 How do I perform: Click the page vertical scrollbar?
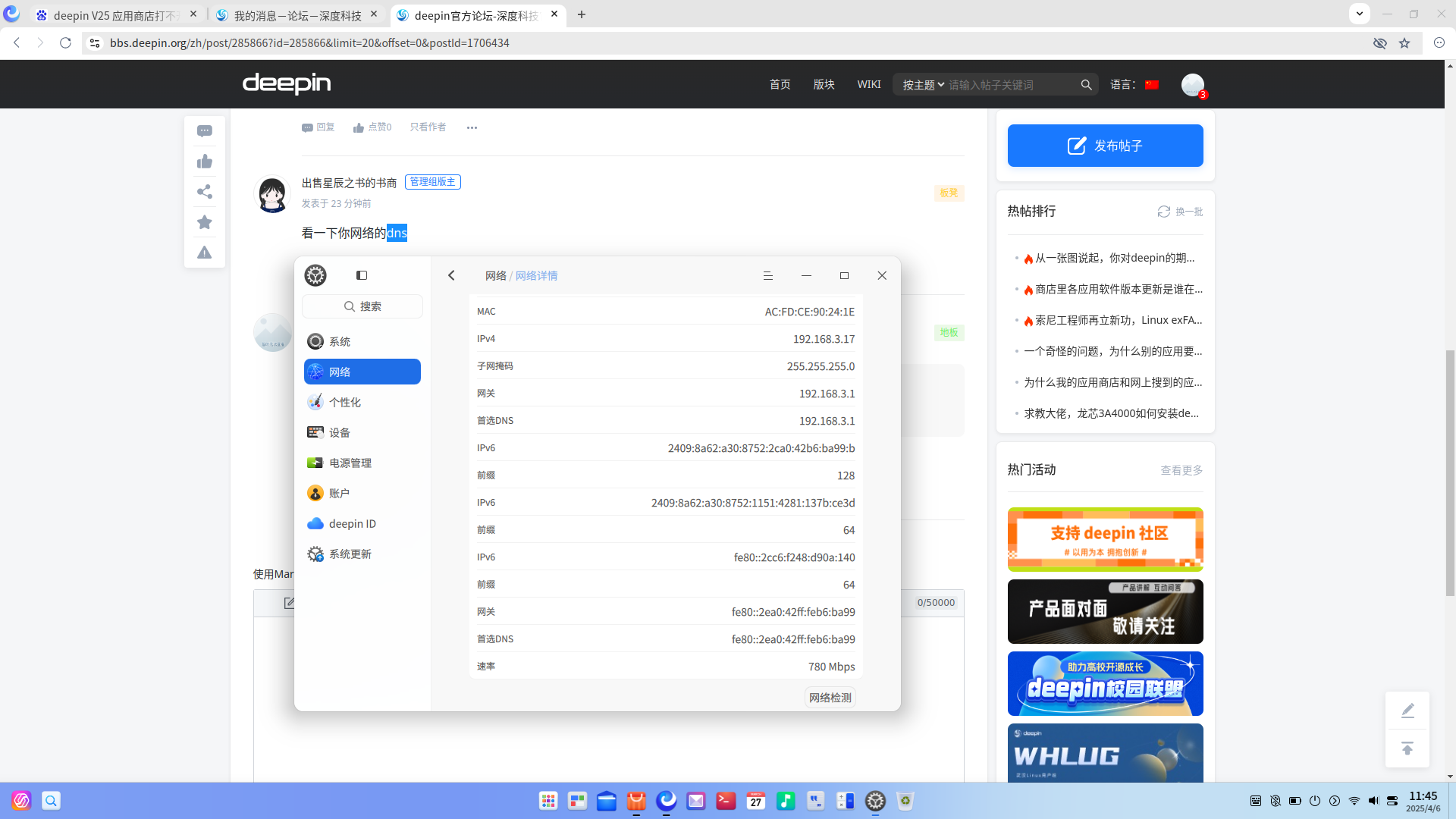pyautogui.click(x=1450, y=472)
